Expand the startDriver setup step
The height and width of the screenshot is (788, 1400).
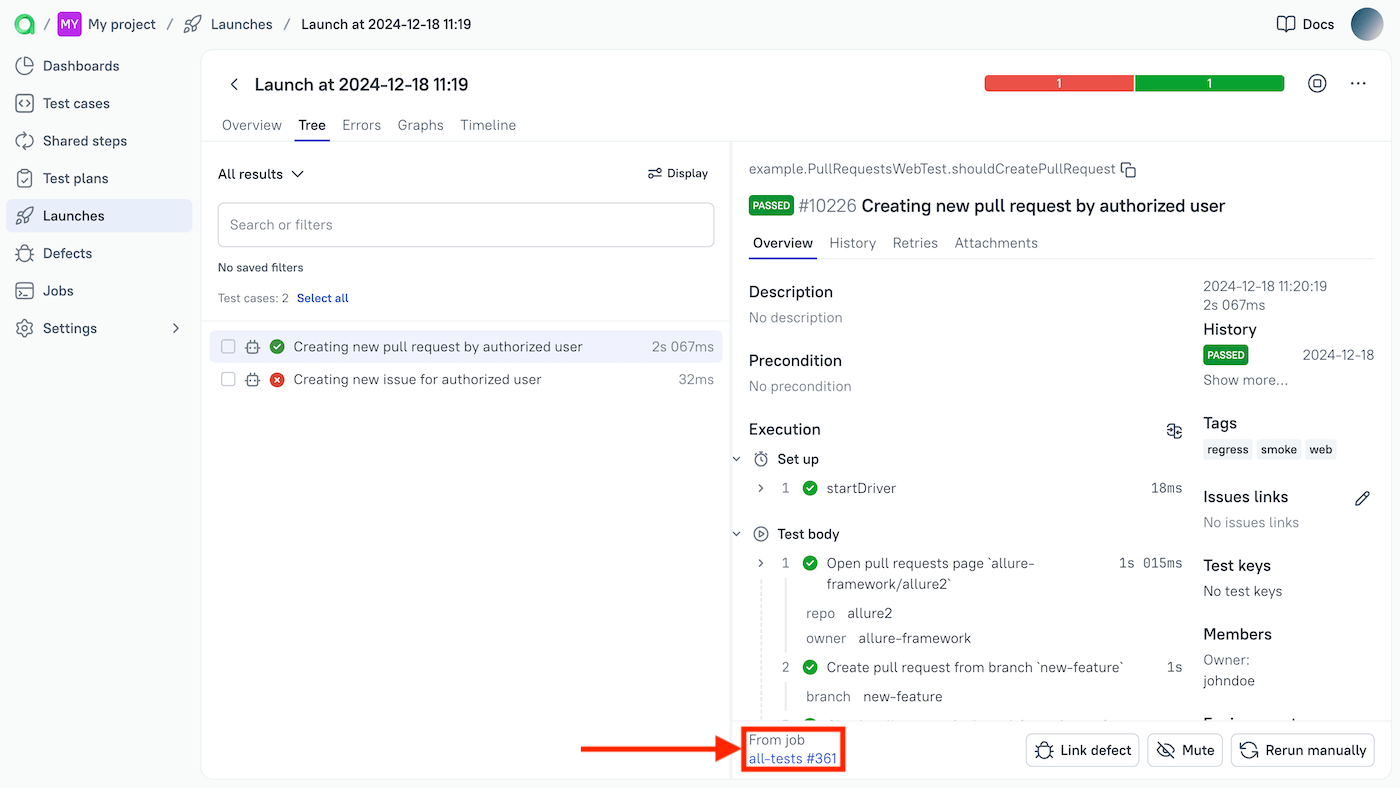point(760,488)
